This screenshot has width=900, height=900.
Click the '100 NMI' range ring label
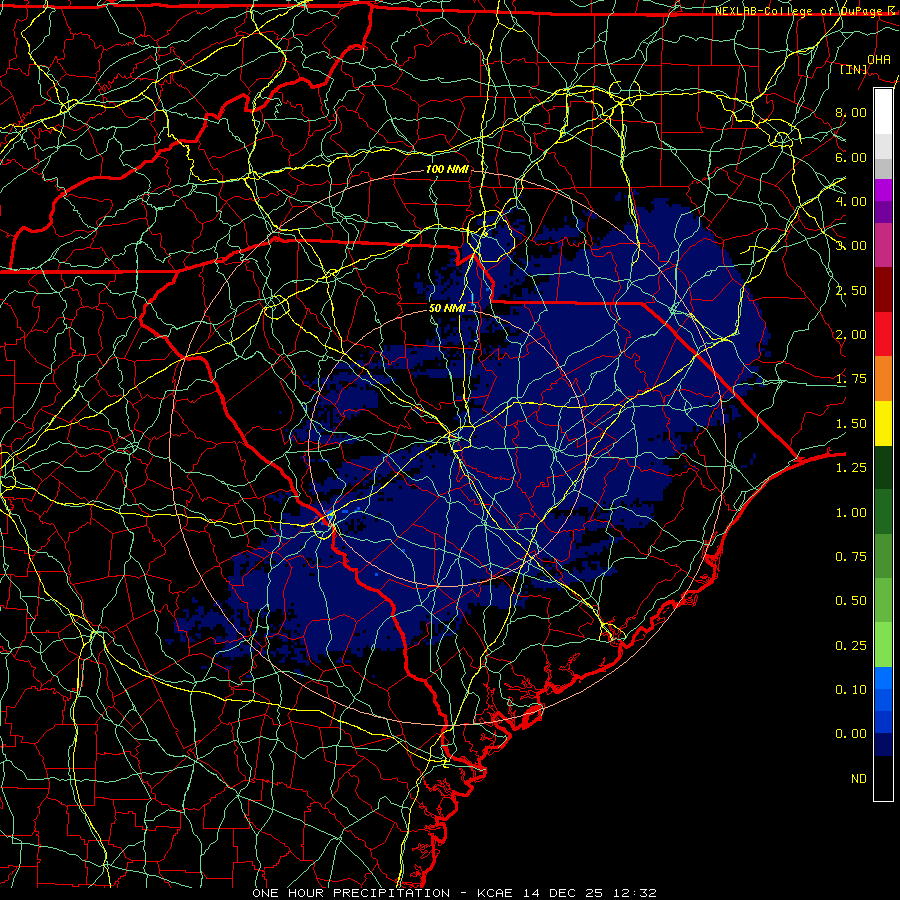pos(447,169)
